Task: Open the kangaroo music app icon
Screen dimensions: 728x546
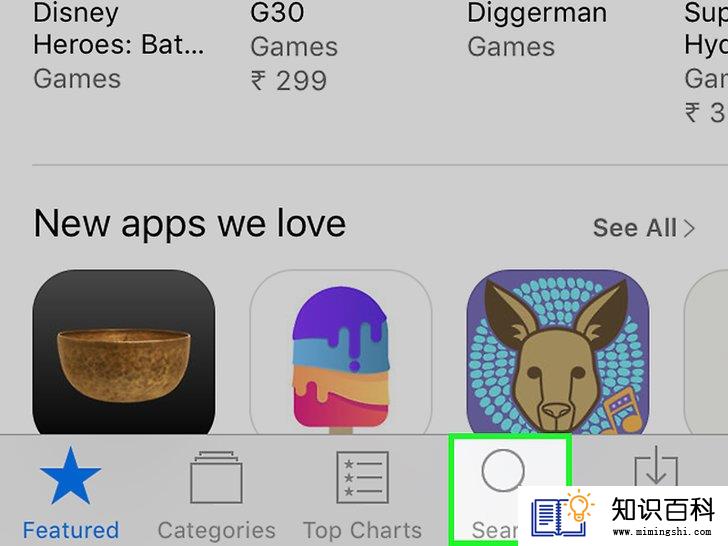Action: tap(558, 352)
